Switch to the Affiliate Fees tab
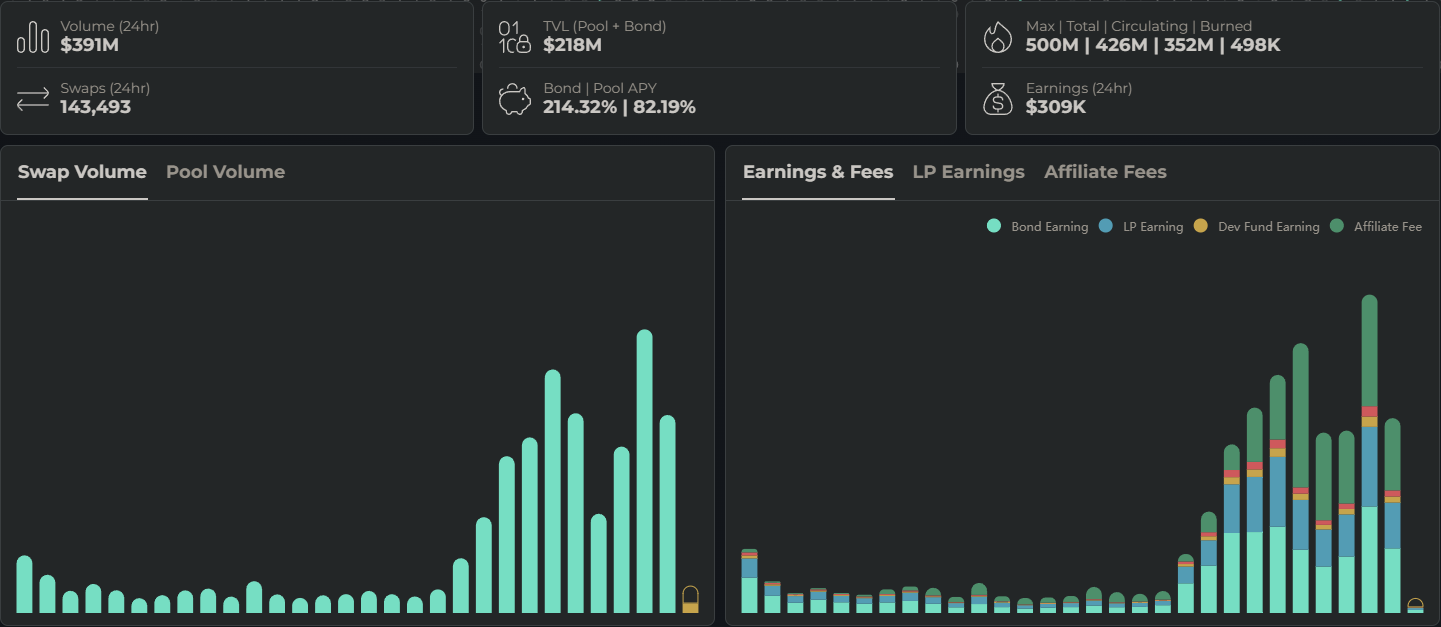This screenshot has height=627, width=1441. (1105, 172)
